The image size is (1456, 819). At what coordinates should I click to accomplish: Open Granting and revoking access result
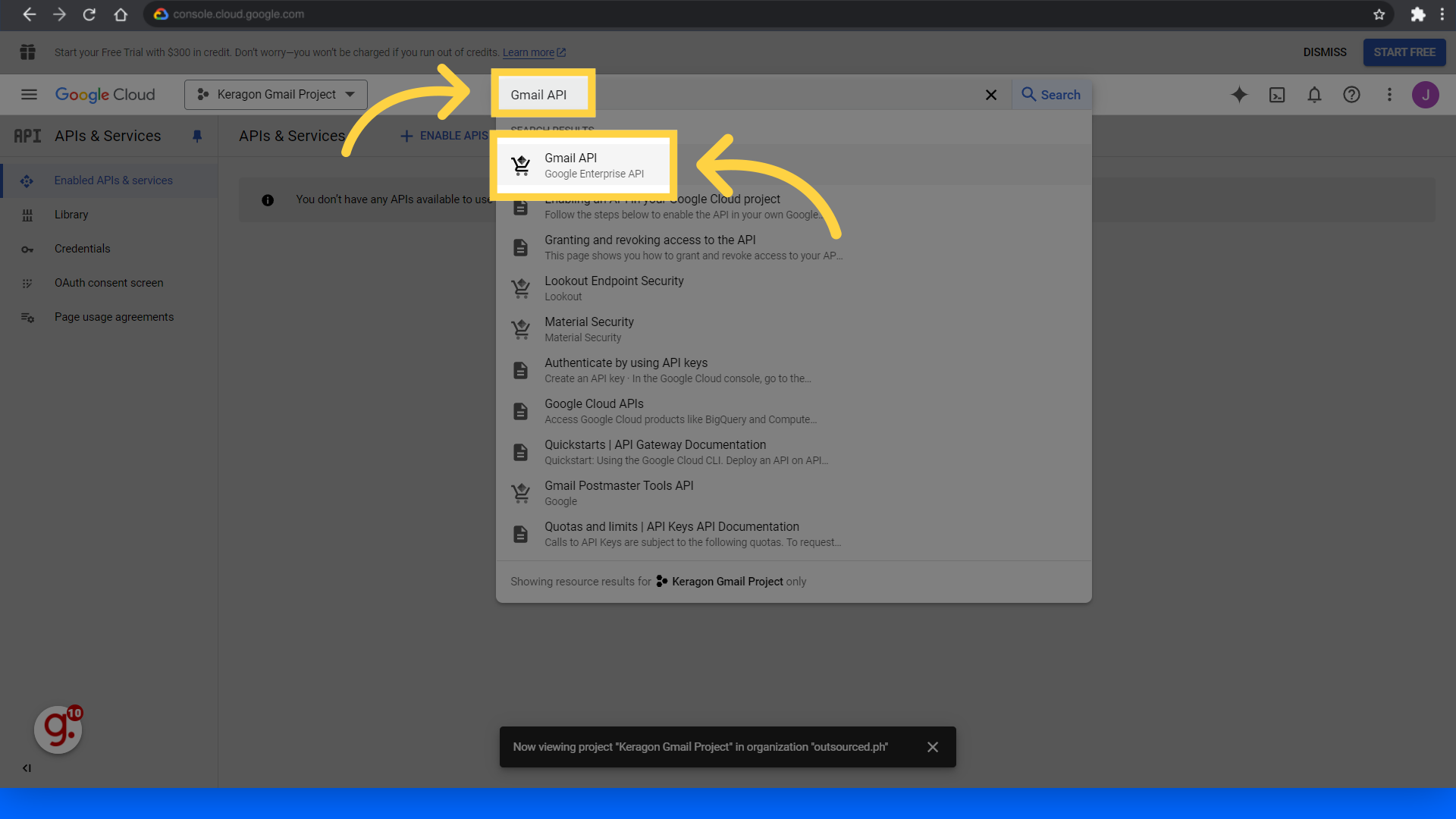[x=793, y=247]
